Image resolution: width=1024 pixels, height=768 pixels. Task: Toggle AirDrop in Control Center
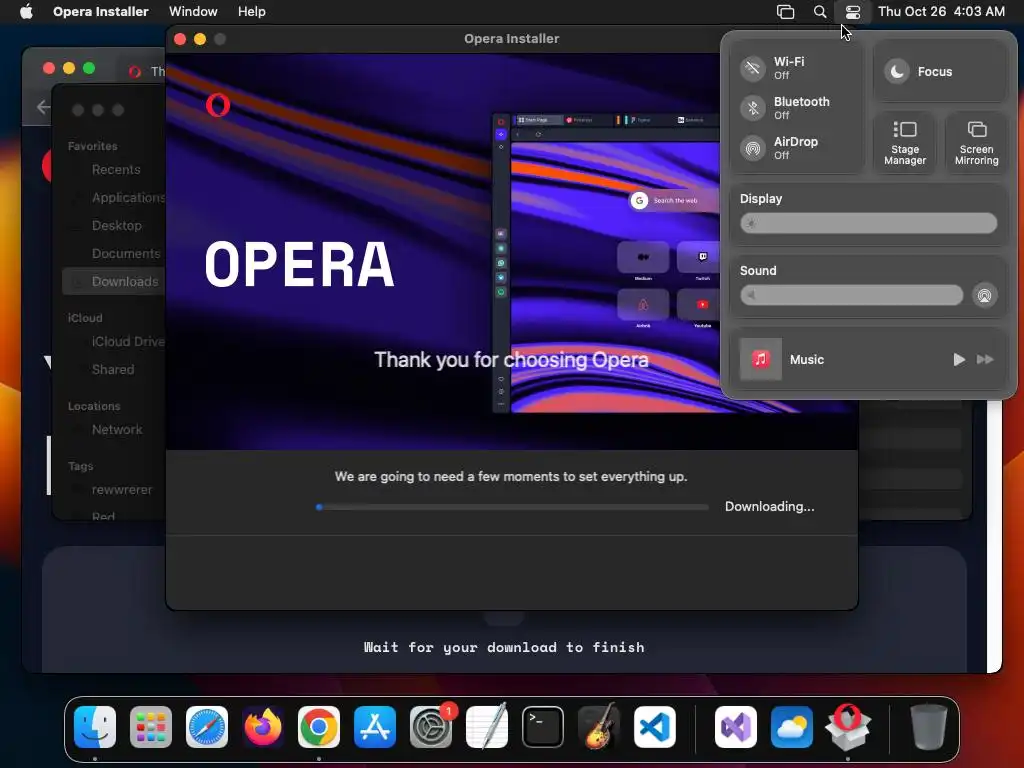[x=752, y=148]
